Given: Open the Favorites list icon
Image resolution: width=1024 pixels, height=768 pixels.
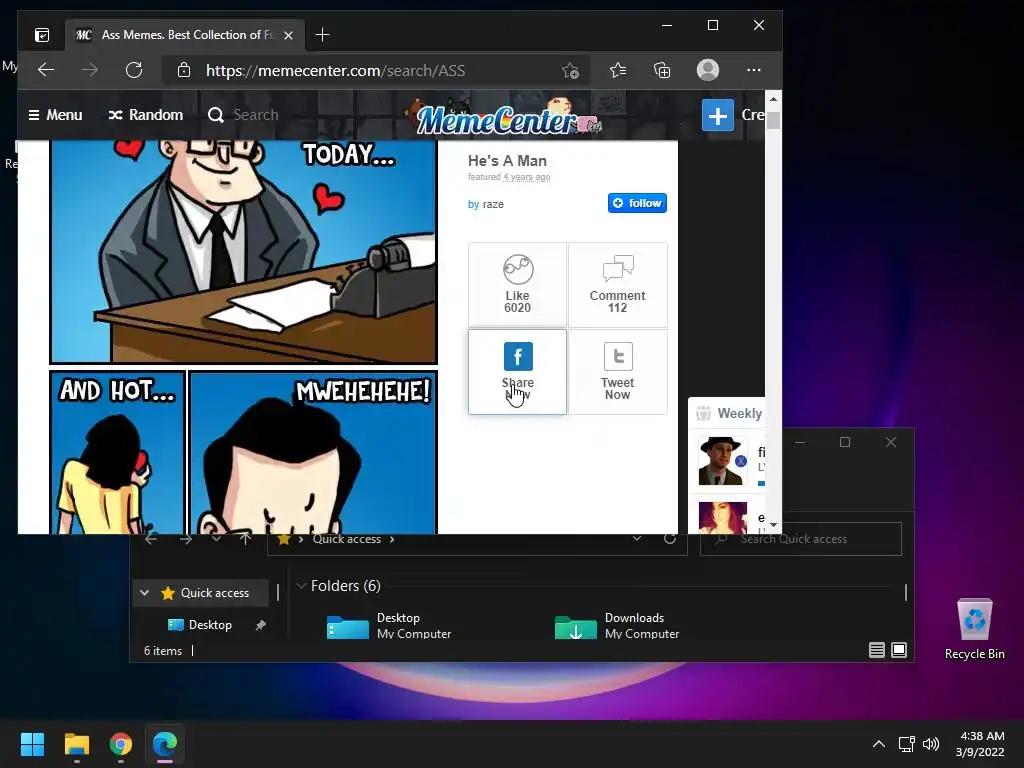Looking at the screenshot, I should coord(618,70).
